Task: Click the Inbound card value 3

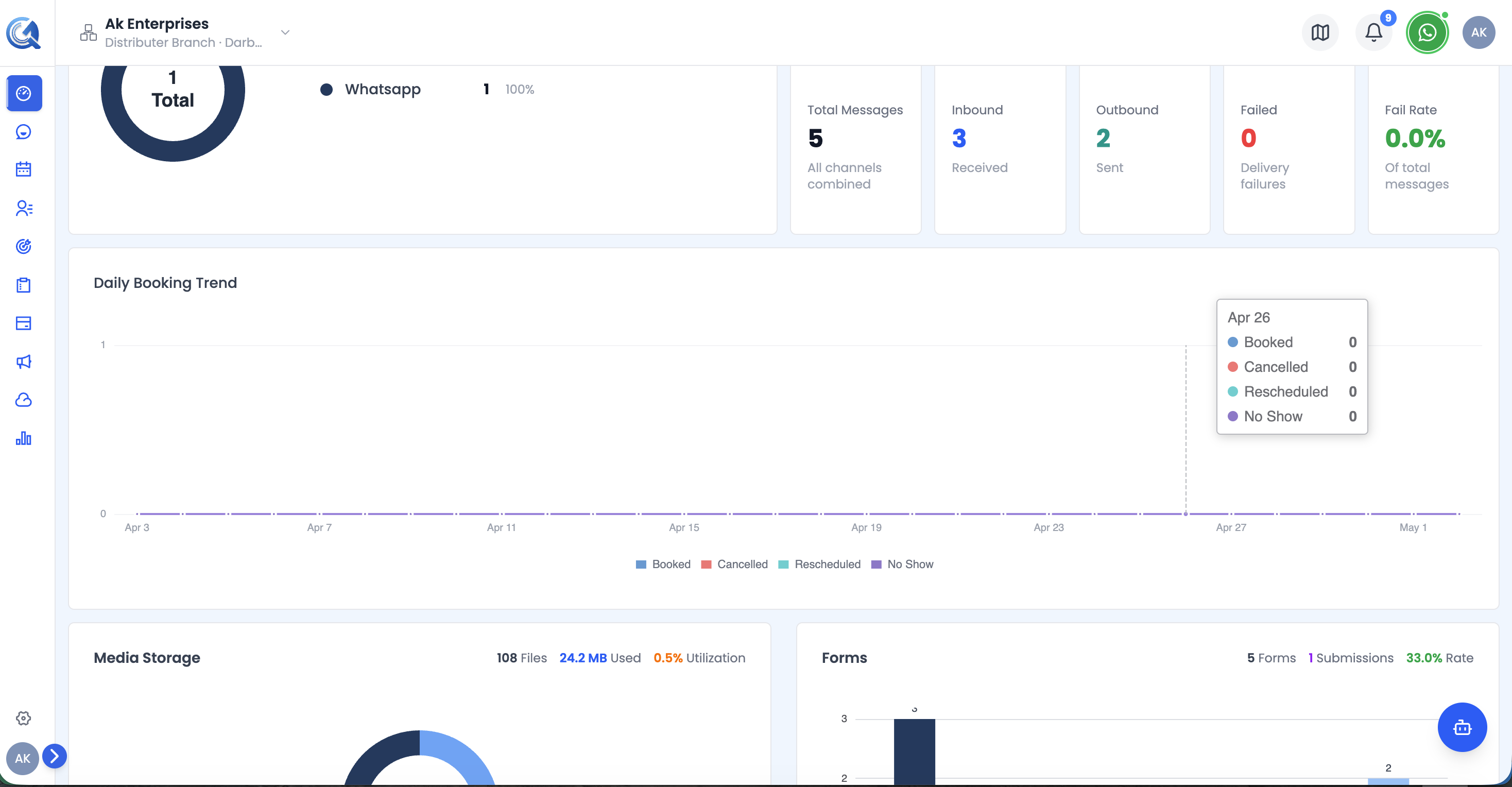Action: 959,139
